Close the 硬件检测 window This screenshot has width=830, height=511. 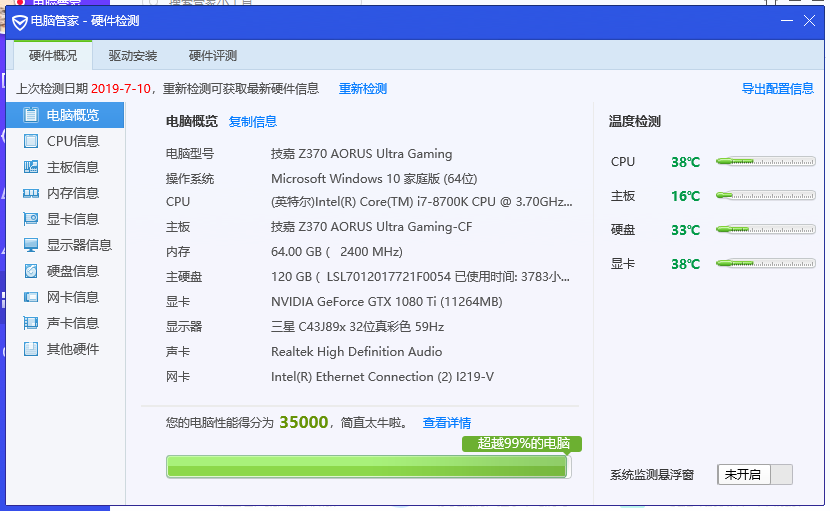(809, 21)
